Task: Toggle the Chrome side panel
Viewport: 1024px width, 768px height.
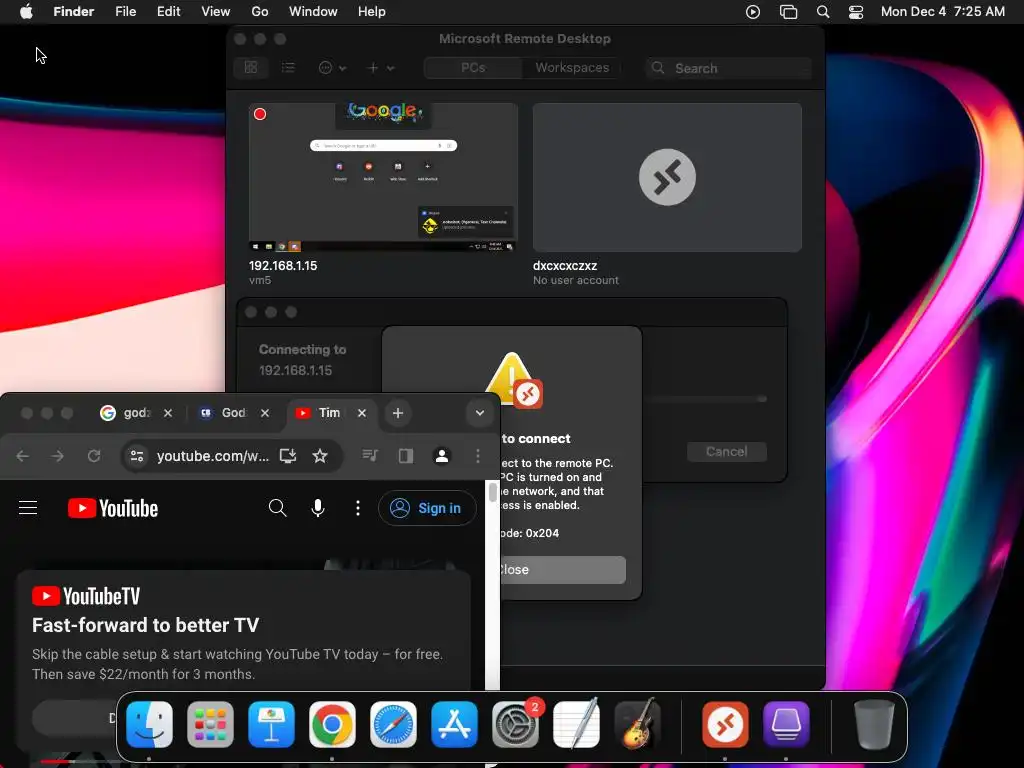Action: coord(406,456)
